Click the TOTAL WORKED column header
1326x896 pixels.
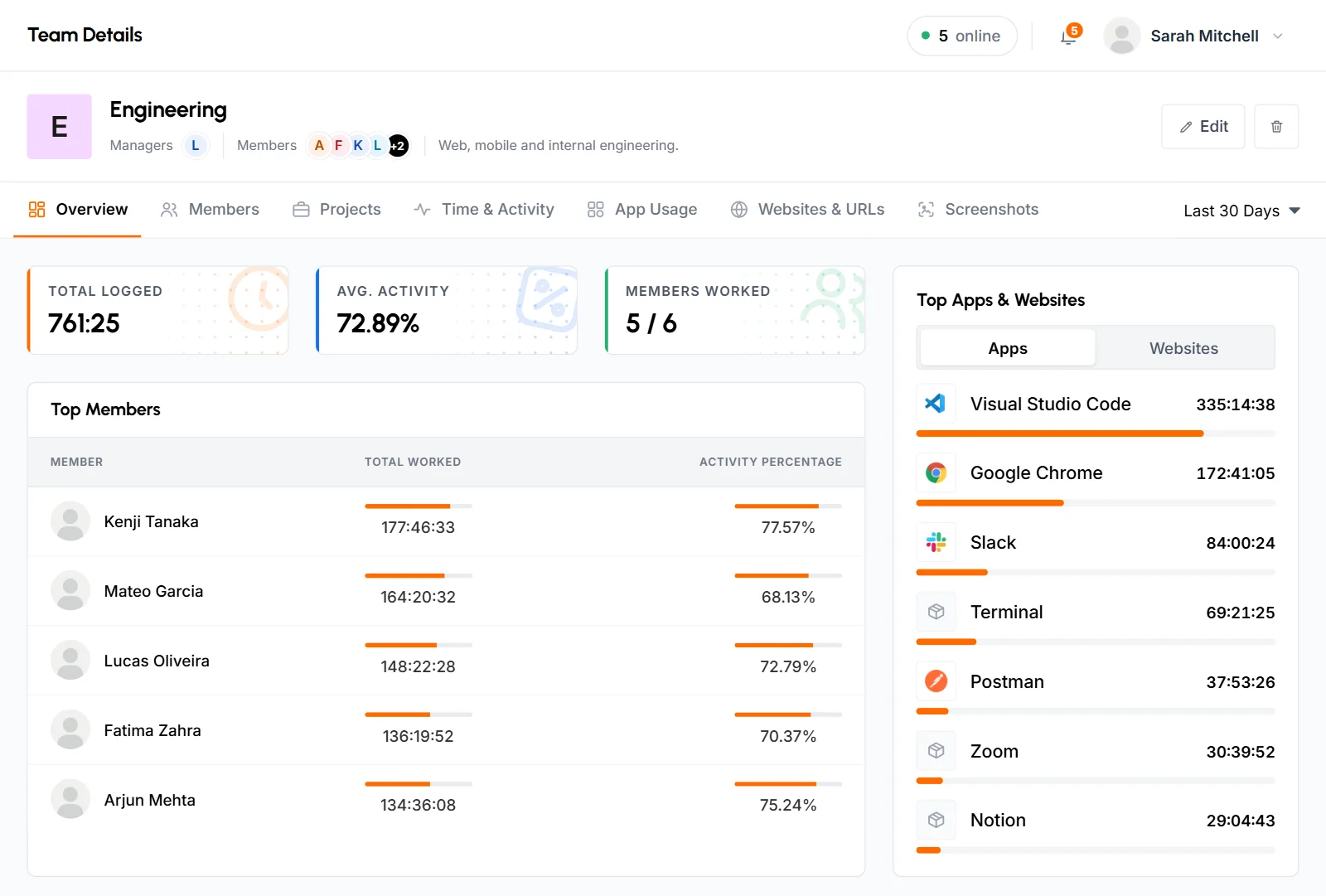(413, 462)
